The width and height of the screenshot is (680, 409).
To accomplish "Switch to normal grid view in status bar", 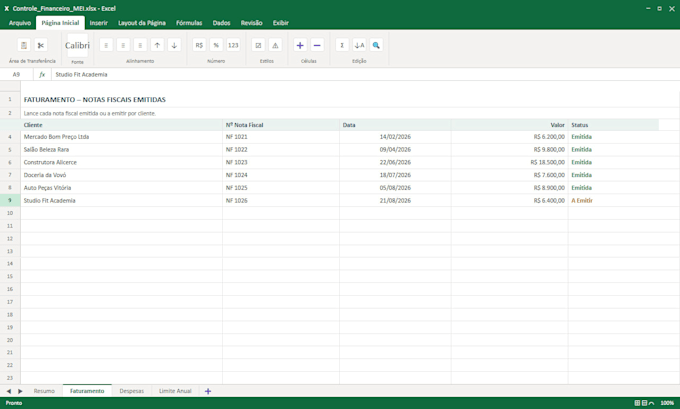I will 638,403.
